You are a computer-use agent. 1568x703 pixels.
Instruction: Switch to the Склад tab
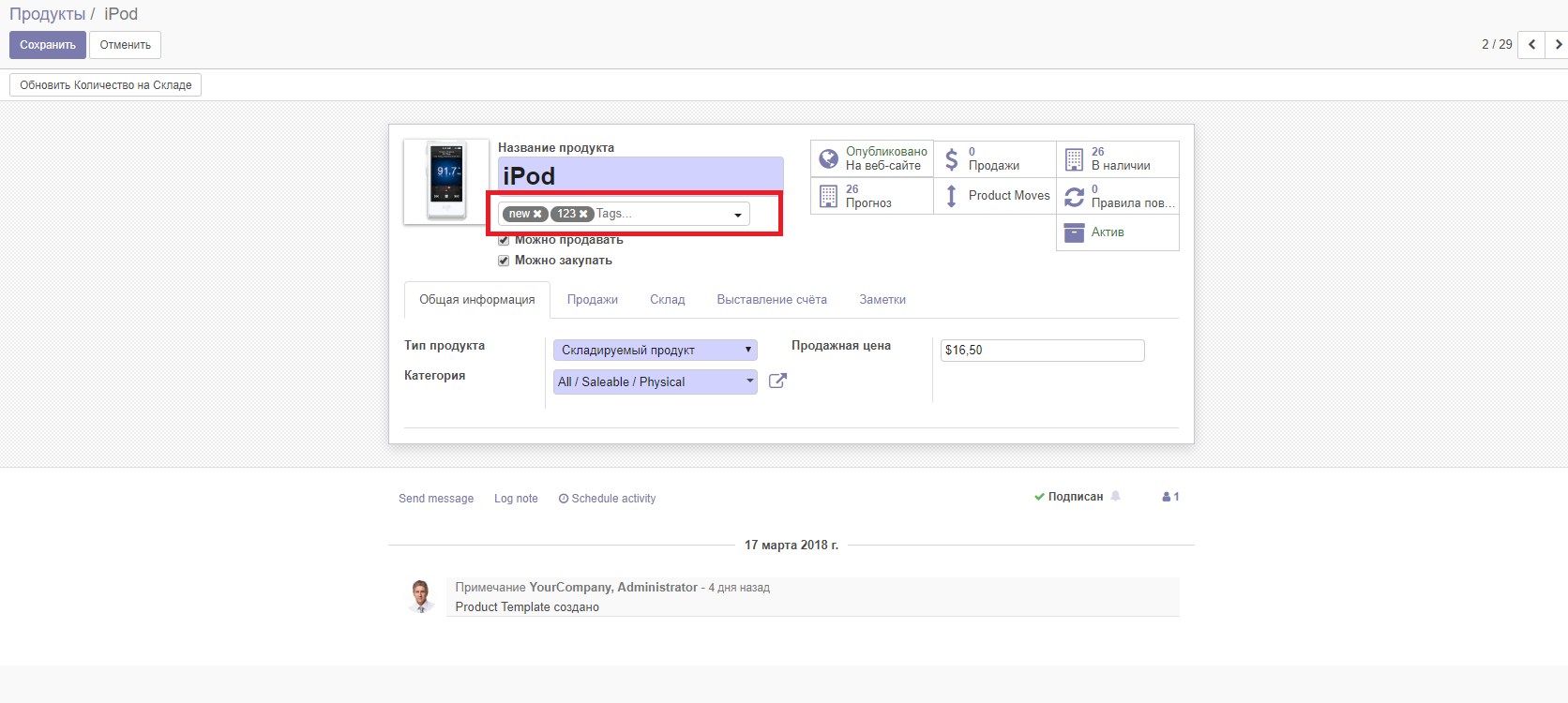coord(668,300)
